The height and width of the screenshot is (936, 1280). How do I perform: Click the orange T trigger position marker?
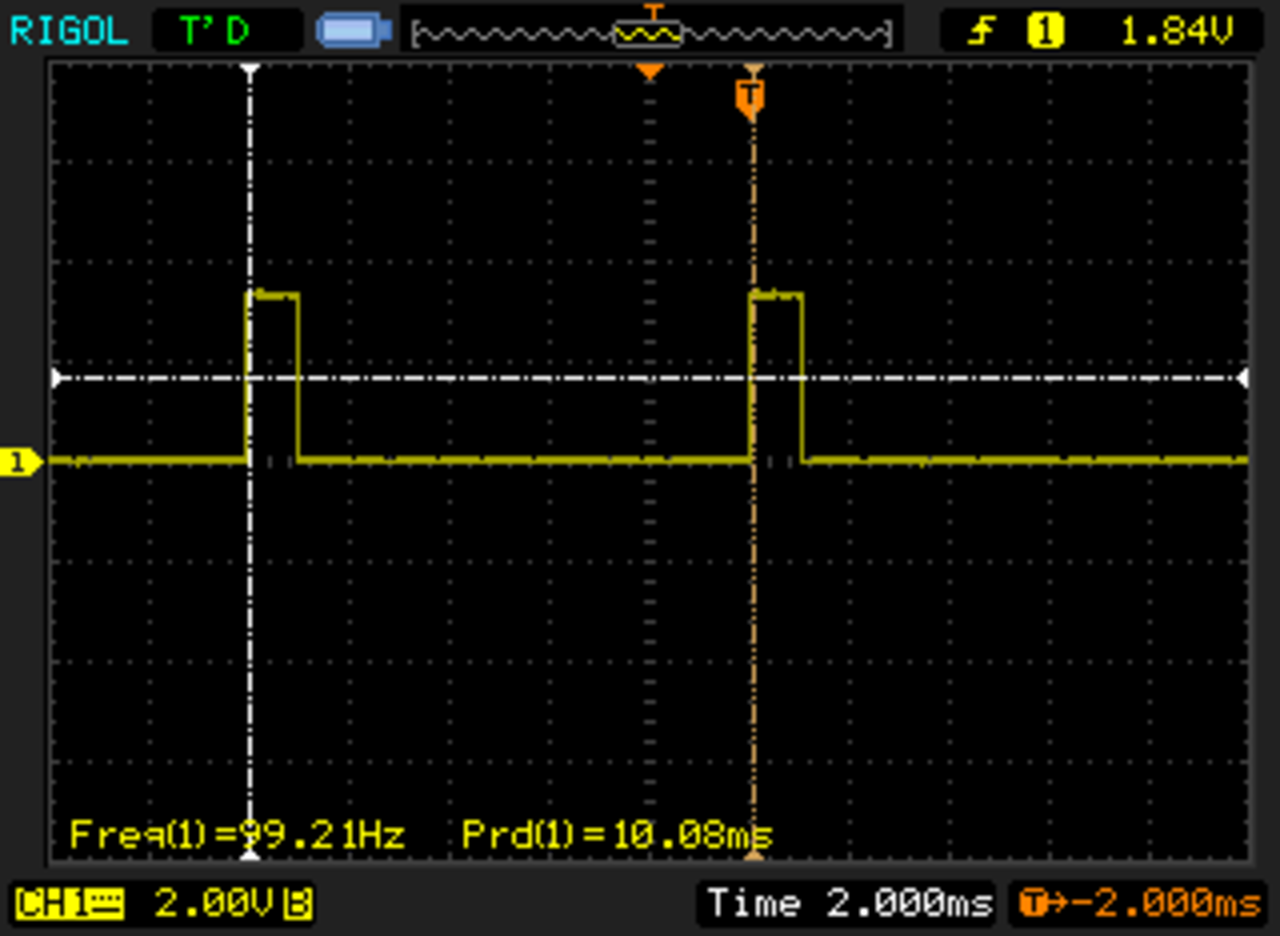750,96
